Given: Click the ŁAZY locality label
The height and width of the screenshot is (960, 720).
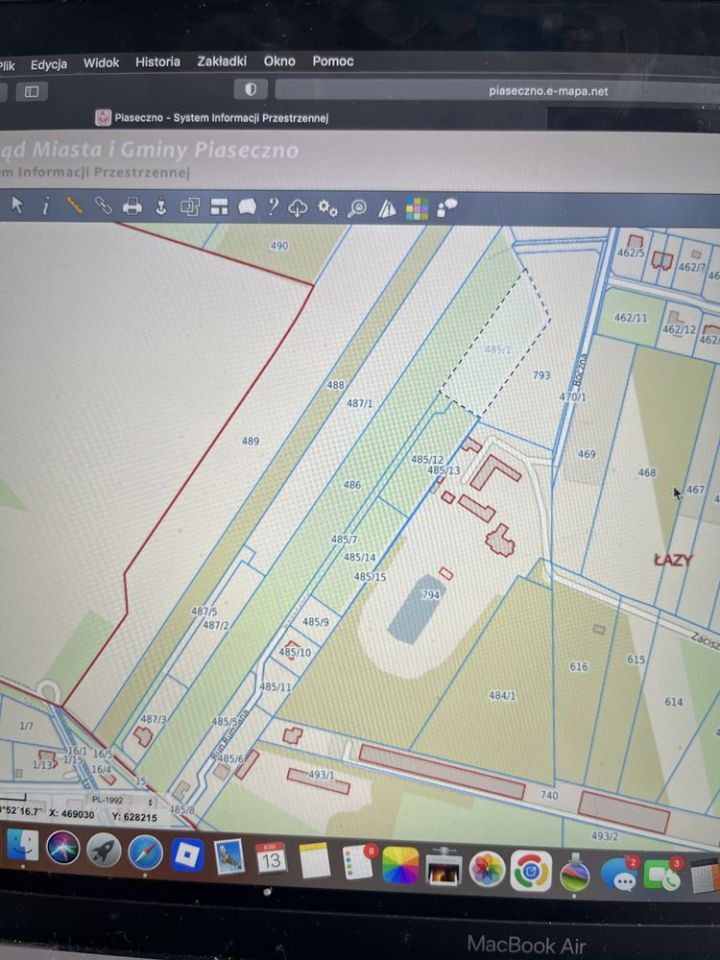Looking at the screenshot, I should coord(673,560).
